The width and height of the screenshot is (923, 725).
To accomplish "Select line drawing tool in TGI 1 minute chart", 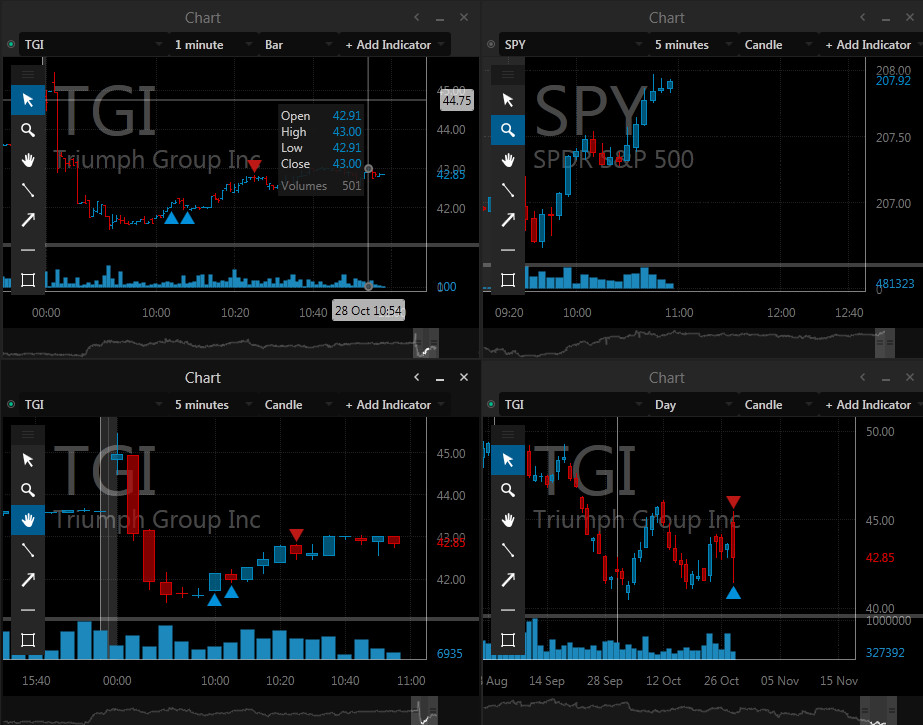I will pyautogui.click(x=28, y=190).
